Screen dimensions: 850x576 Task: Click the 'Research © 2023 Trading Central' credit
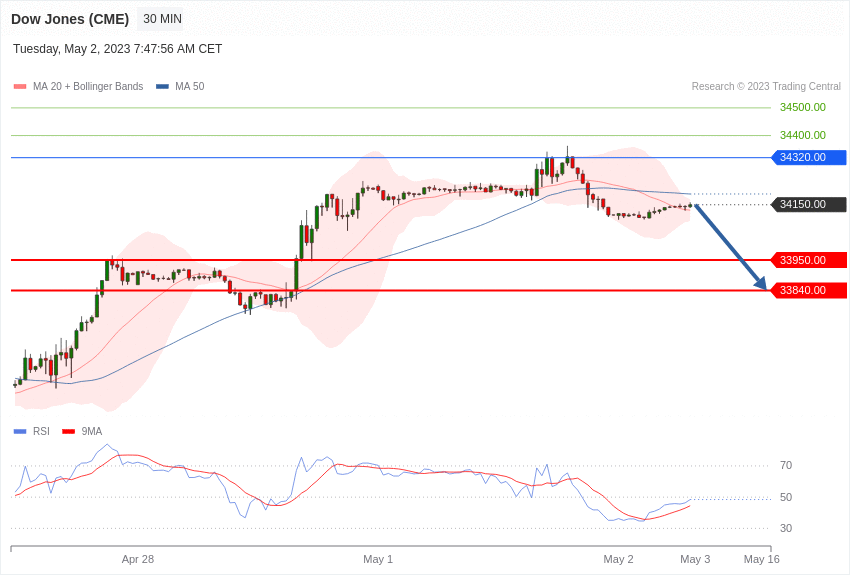tap(766, 87)
